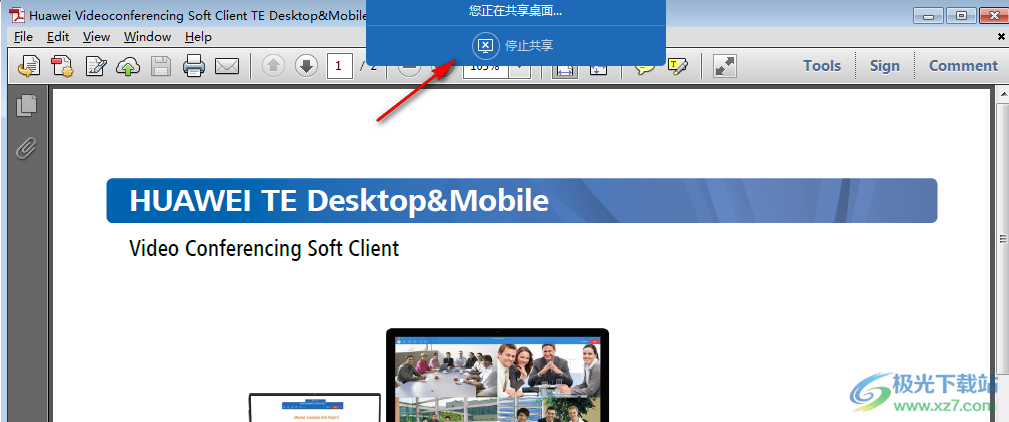Image resolution: width=1009 pixels, height=422 pixels.
Task: Open the Comment pane
Action: coord(963,66)
